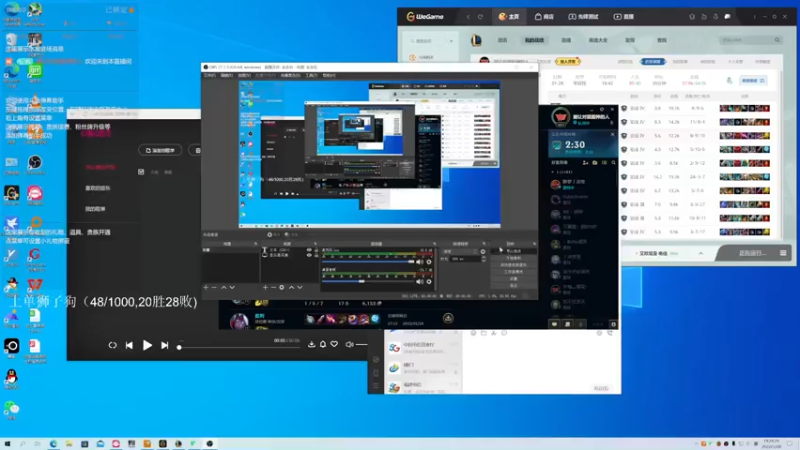Lock the text source in OBS

[316, 250]
